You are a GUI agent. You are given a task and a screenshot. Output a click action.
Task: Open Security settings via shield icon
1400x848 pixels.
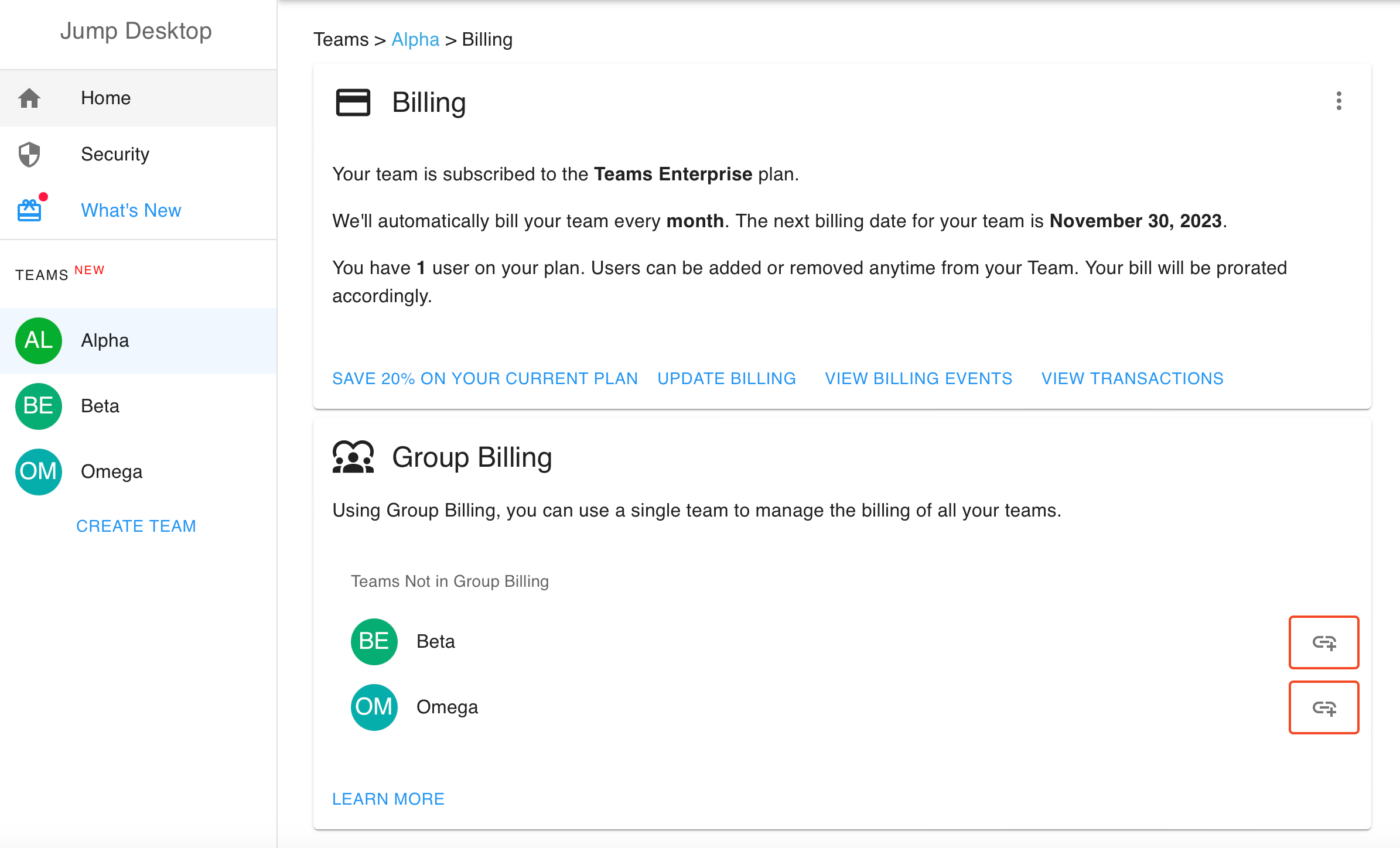click(x=29, y=154)
